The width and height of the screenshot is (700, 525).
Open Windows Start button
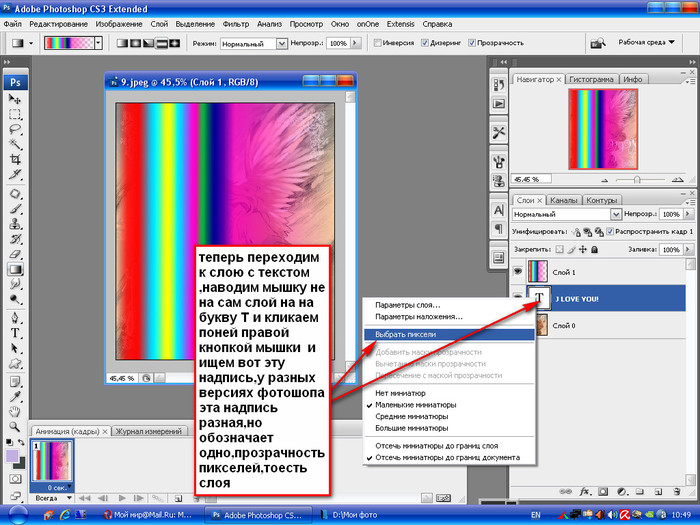click(19, 515)
